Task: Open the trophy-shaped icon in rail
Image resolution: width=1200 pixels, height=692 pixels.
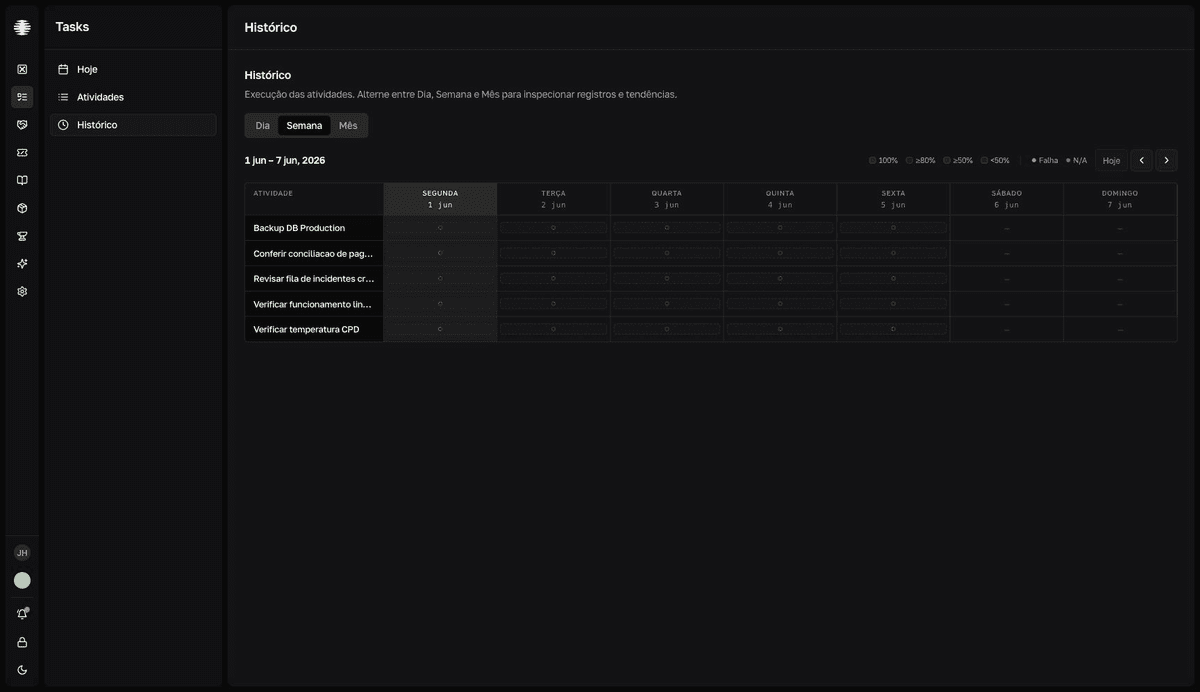Action: (x=22, y=236)
